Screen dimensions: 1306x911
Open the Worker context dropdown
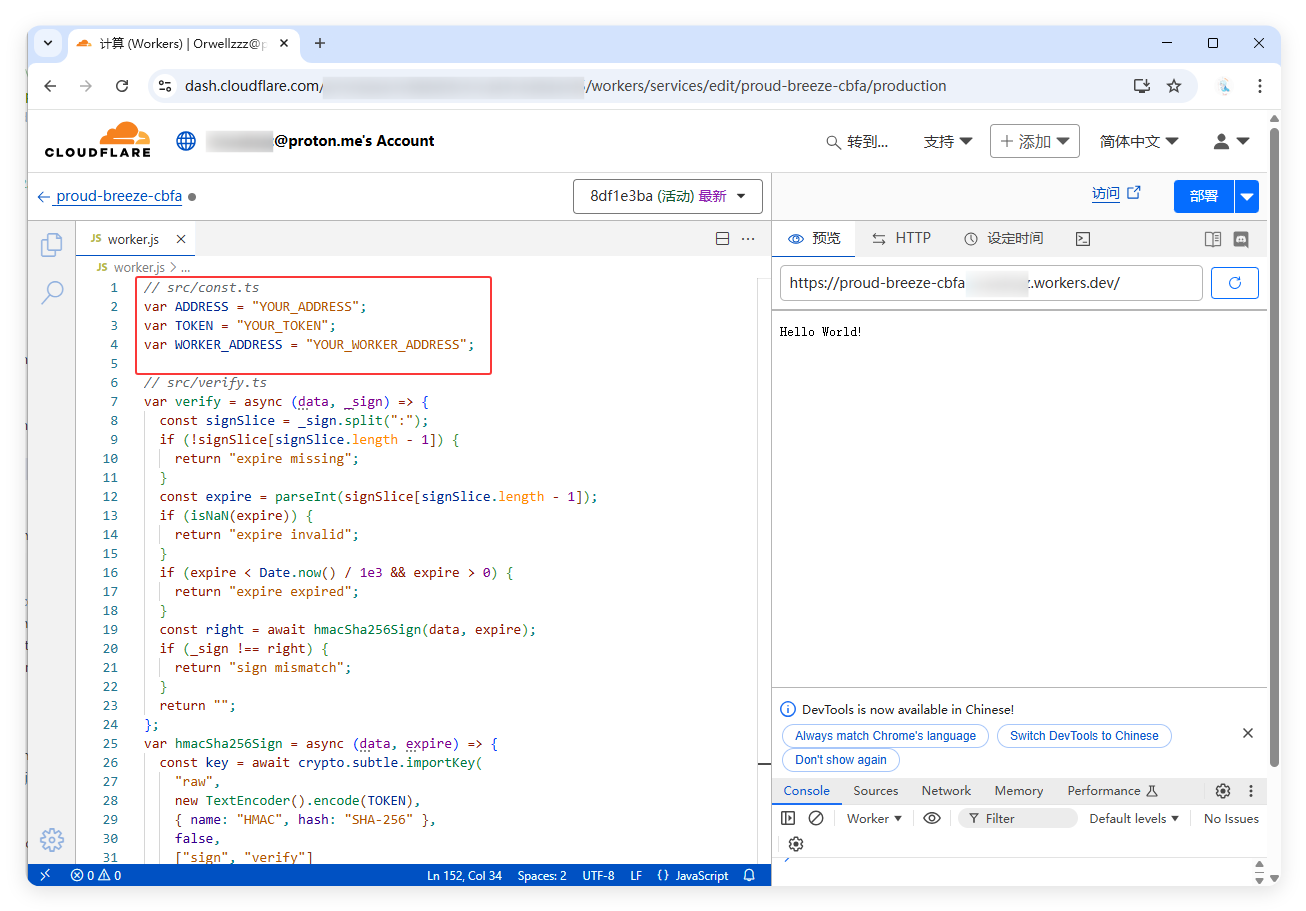tap(873, 818)
